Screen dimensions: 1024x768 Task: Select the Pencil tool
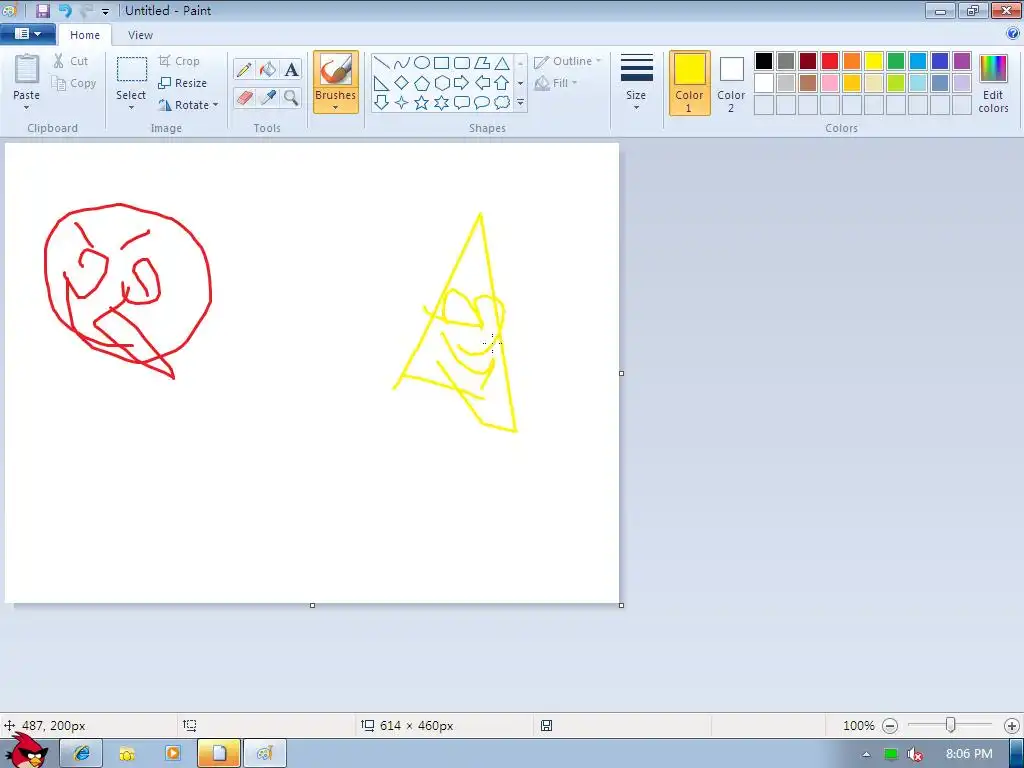[x=244, y=69]
